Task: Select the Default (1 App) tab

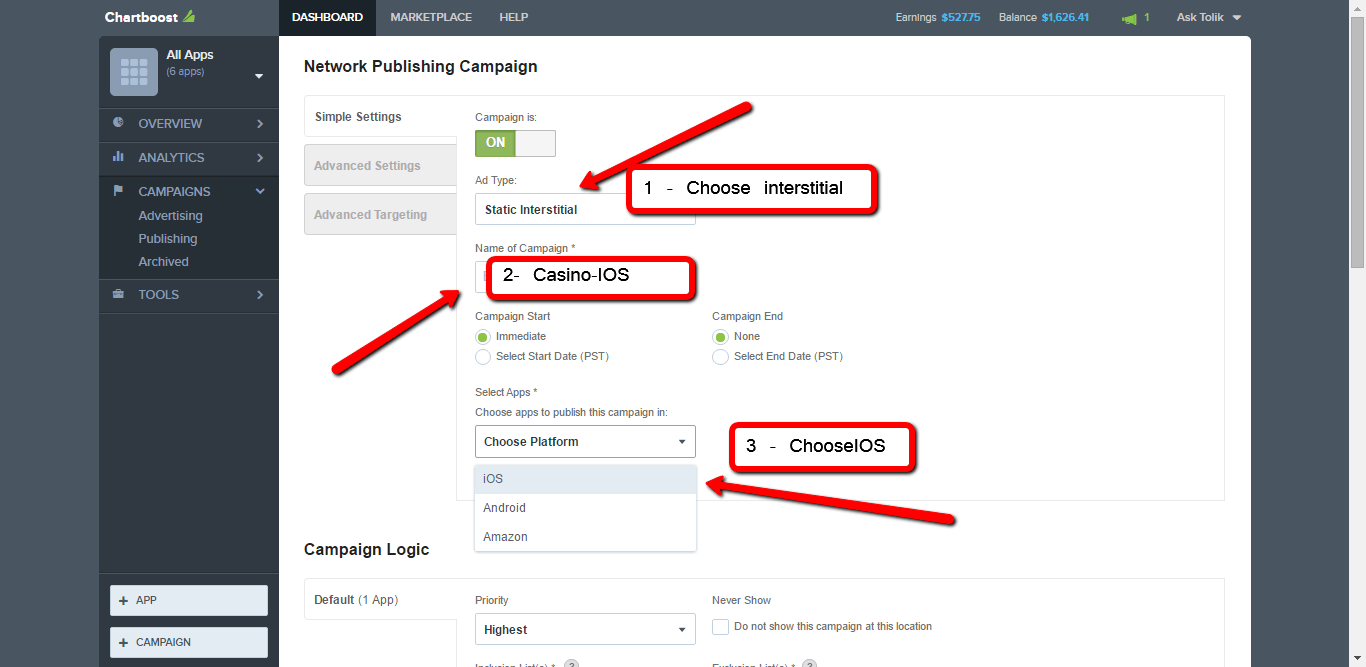Action: tap(380, 600)
